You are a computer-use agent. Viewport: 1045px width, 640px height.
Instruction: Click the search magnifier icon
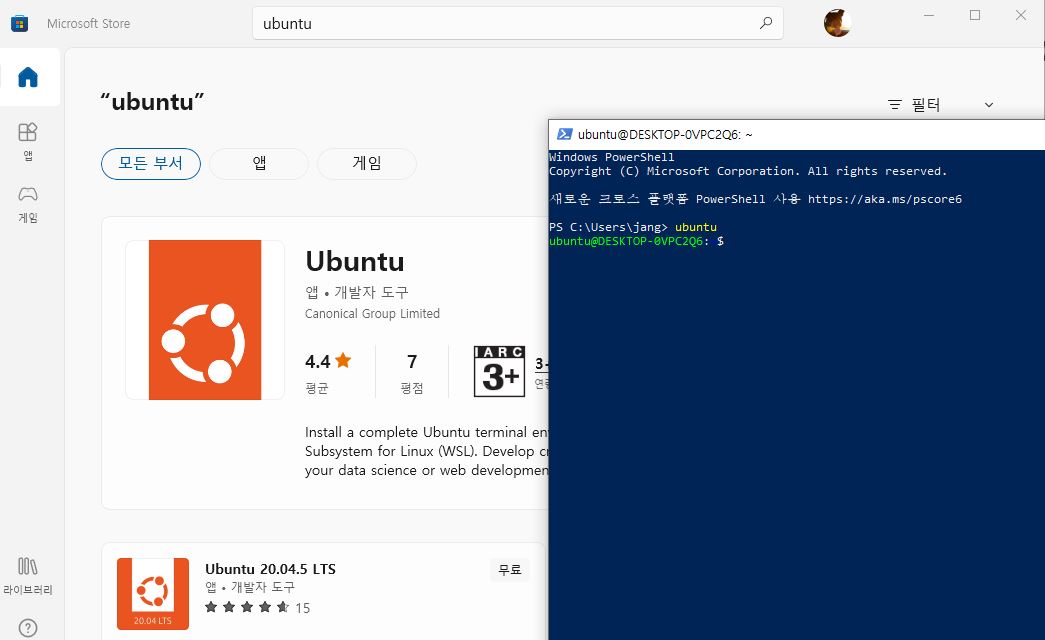click(766, 23)
